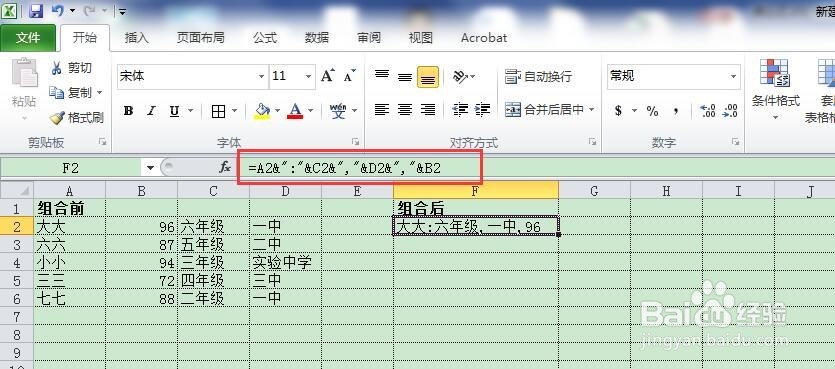Open the Acrobat tab
Viewport: 835px width, 369px height.
(x=484, y=38)
